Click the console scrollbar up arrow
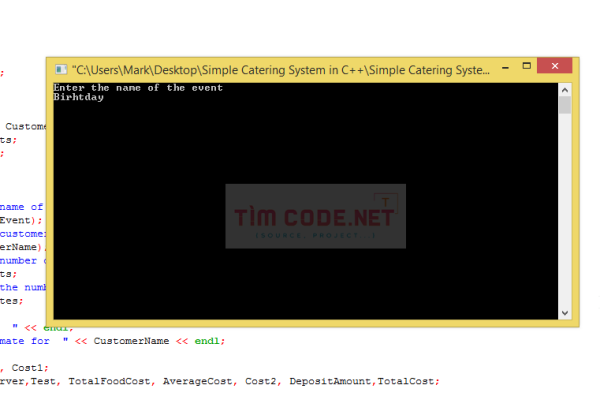 click(565, 90)
